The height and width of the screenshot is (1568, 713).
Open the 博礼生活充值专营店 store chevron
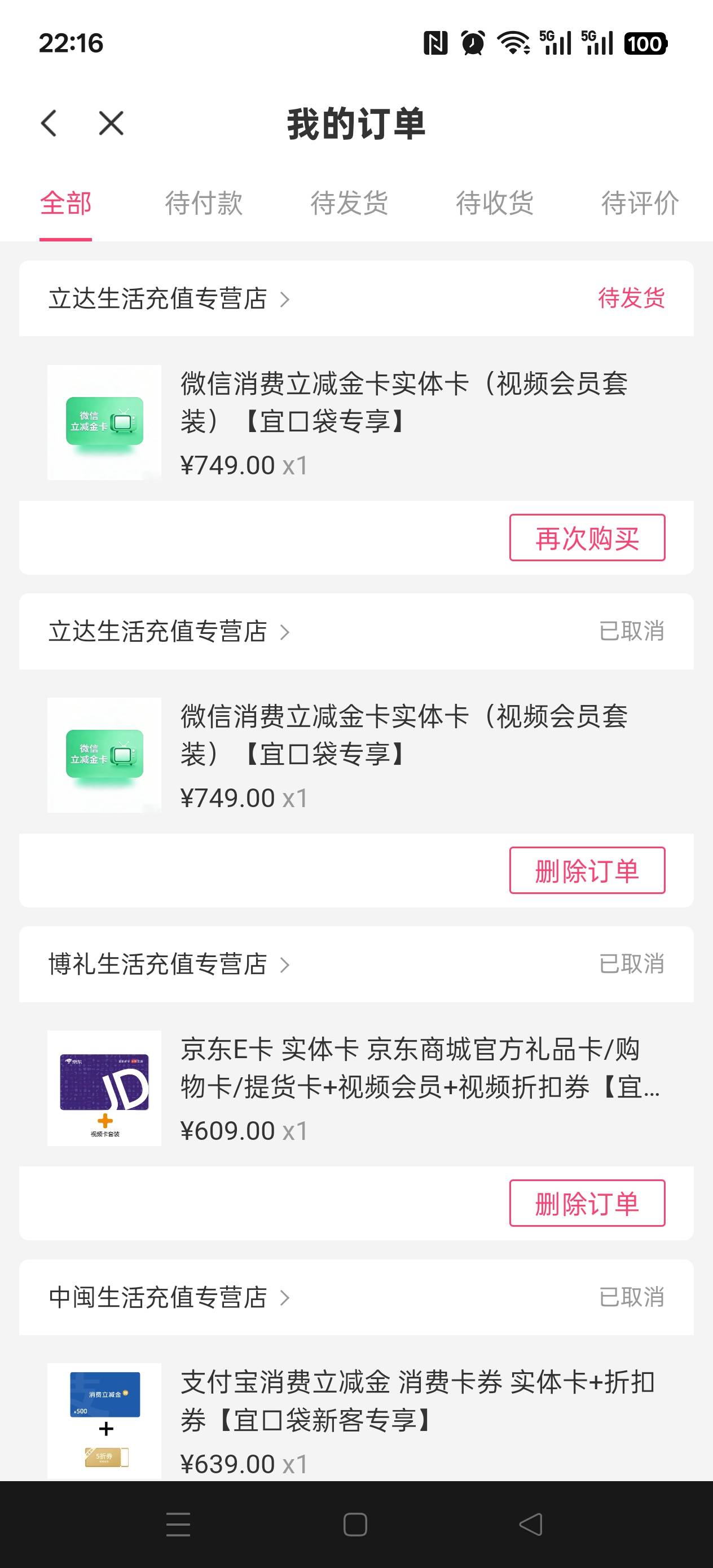(x=284, y=965)
